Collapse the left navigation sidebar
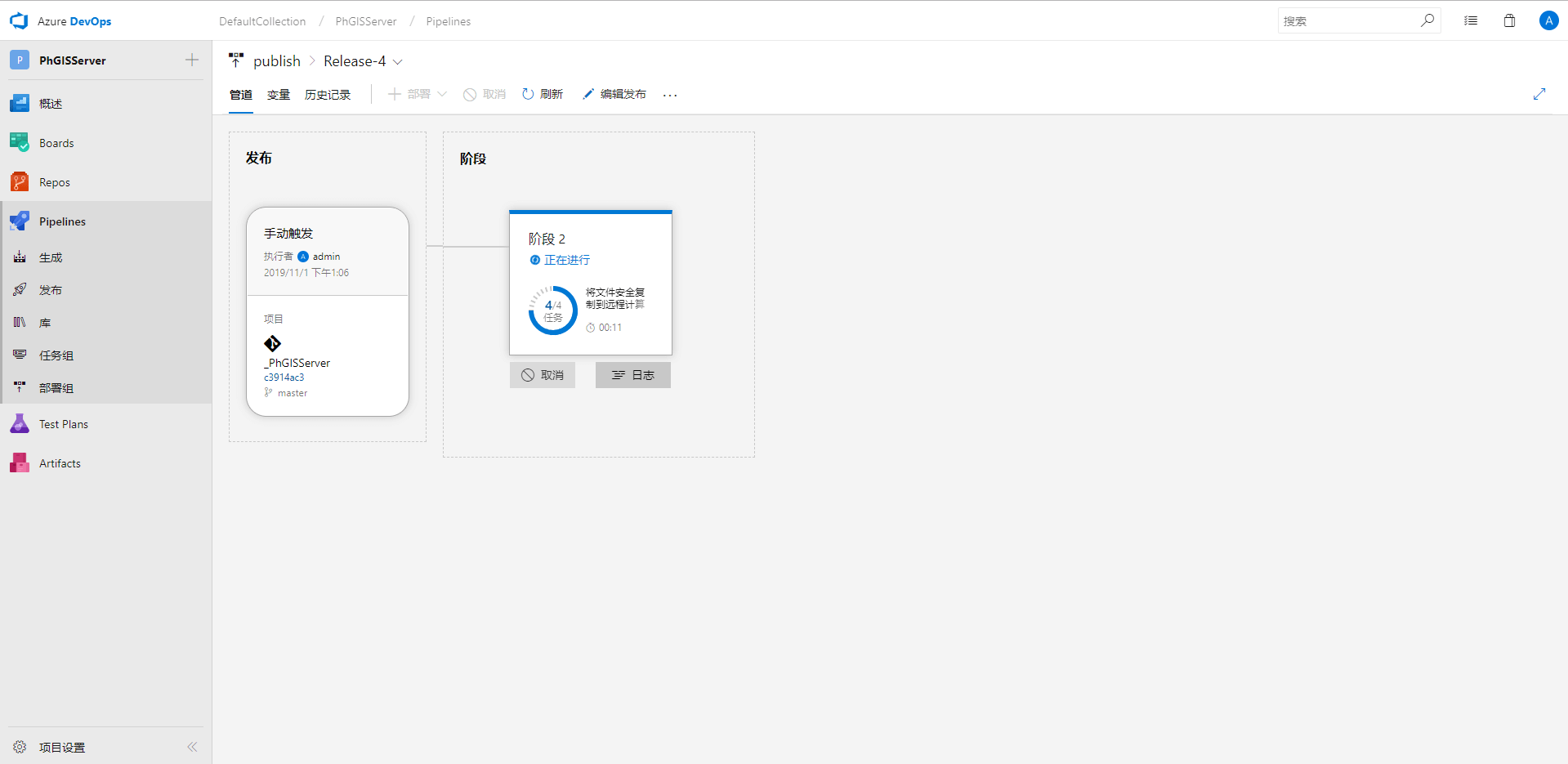 (x=192, y=747)
